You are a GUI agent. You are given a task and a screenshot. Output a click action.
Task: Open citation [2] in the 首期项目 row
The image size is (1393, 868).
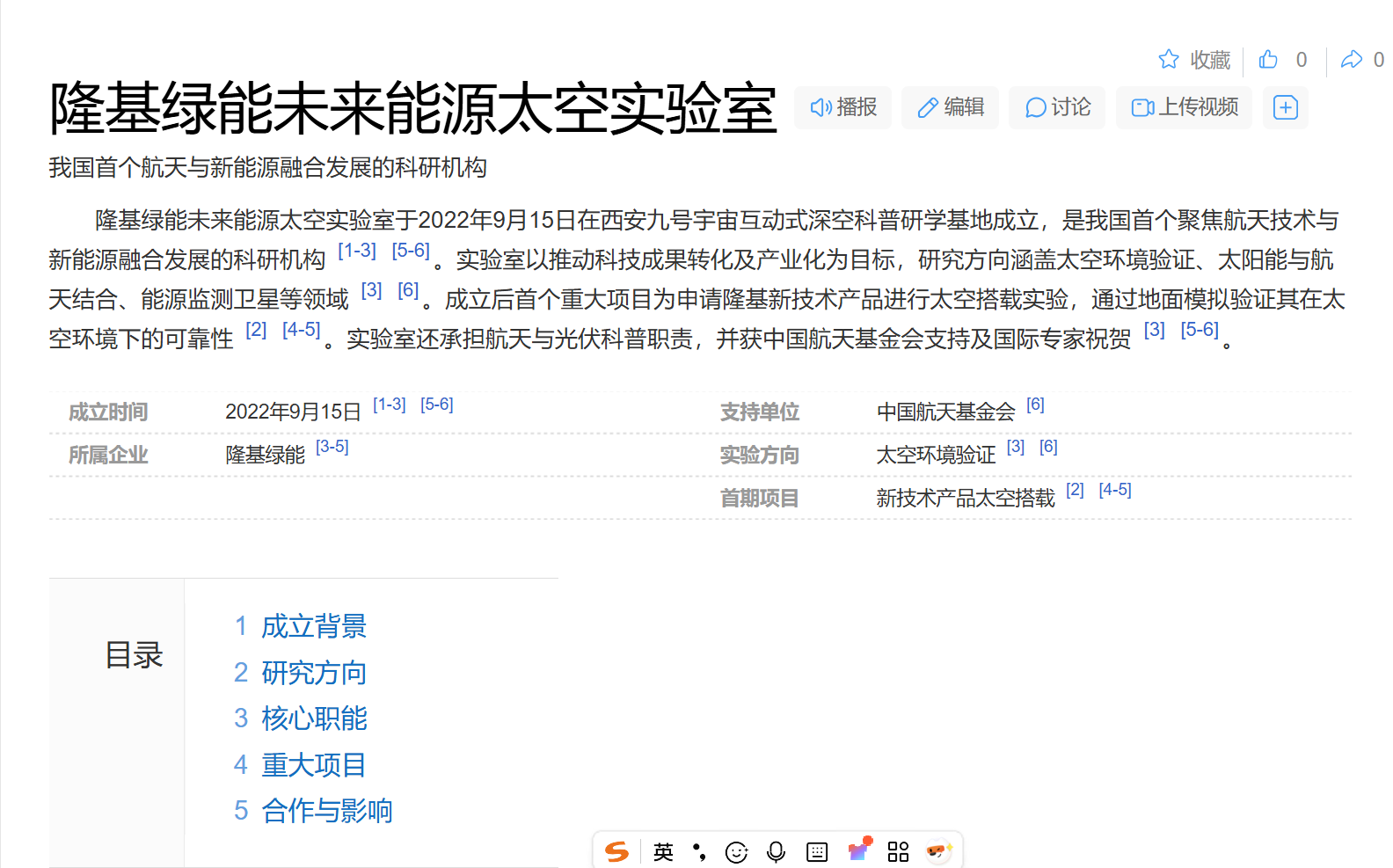point(1075,490)
